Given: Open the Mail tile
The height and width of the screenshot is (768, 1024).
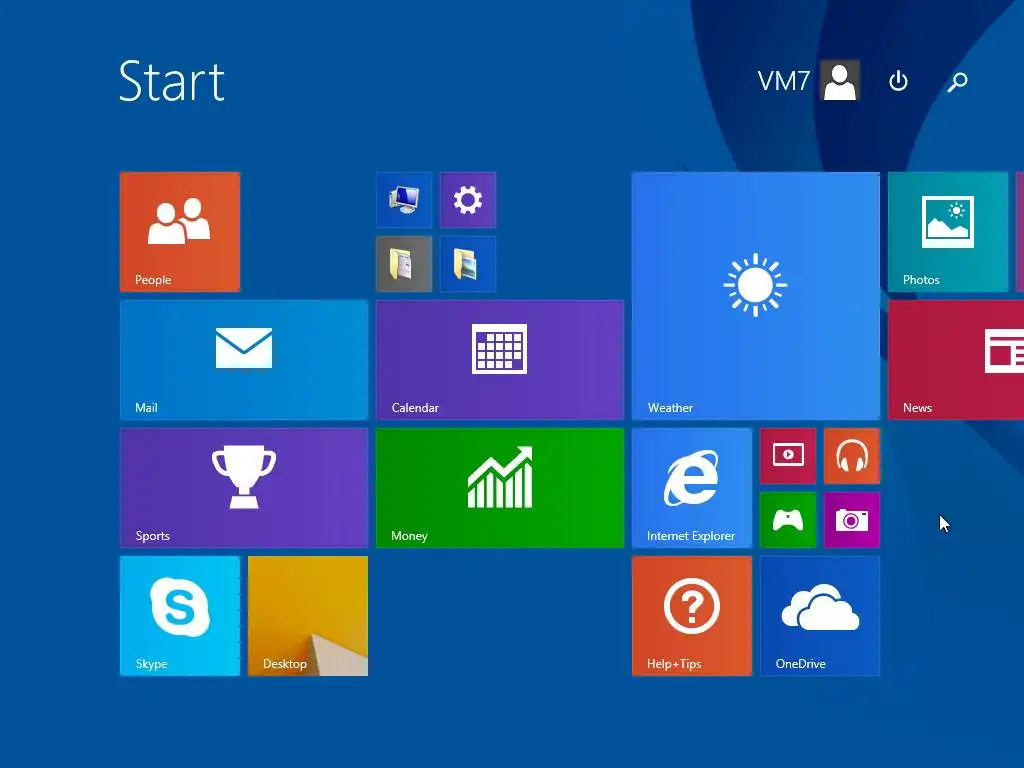Looking at the screenshot, I should point(244,360).
